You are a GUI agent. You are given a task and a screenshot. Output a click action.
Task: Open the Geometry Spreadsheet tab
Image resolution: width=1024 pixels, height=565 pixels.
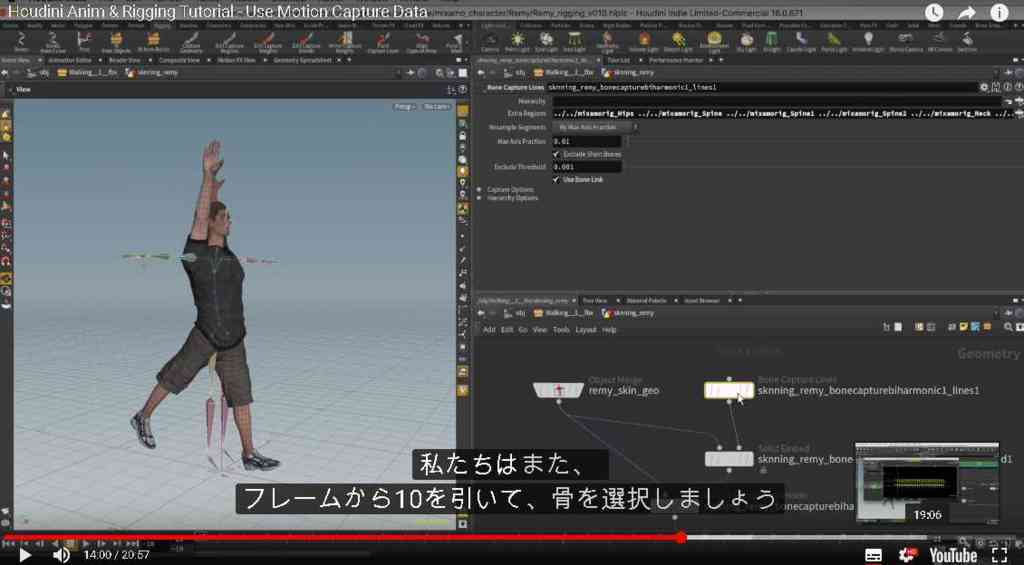pos(302,60)
